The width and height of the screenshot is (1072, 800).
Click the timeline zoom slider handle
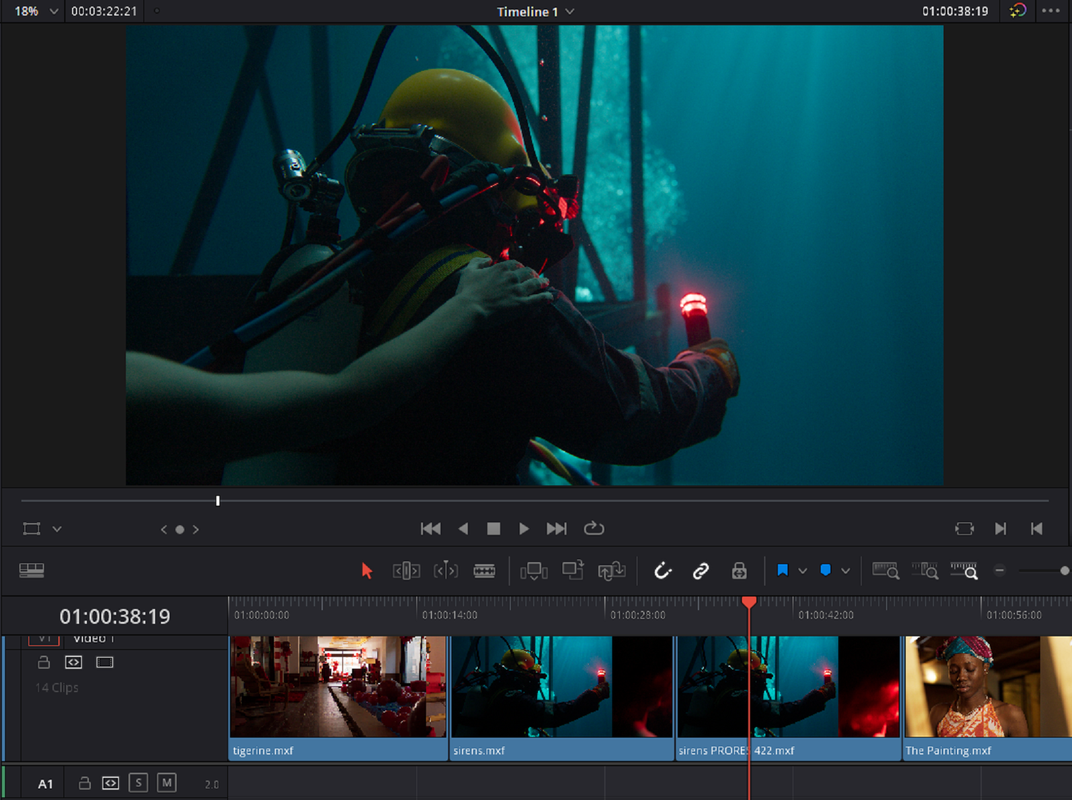click(x=1064, y=570)
